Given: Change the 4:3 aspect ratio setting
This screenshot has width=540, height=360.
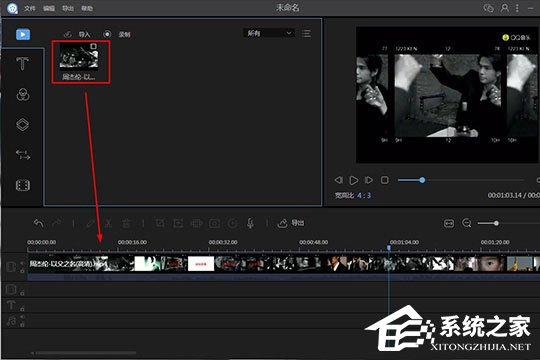Looking at the screenshot, I should pyautogui.click(x=364, y=195).
